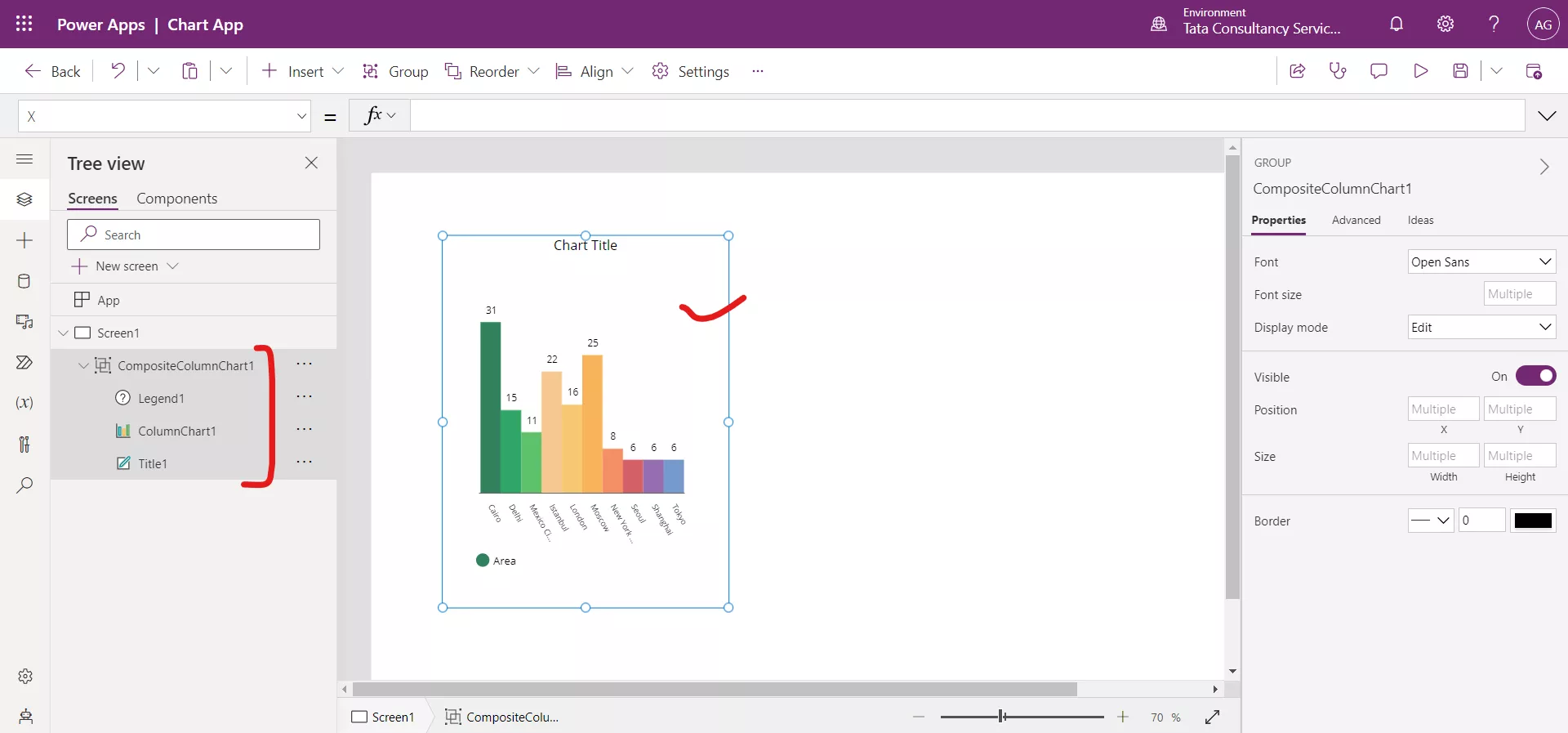Image resolution: width=1568 pixels, height=733 pixels.
Task: Open Advanced tools icon in left rail
Action: coord(24,444)
